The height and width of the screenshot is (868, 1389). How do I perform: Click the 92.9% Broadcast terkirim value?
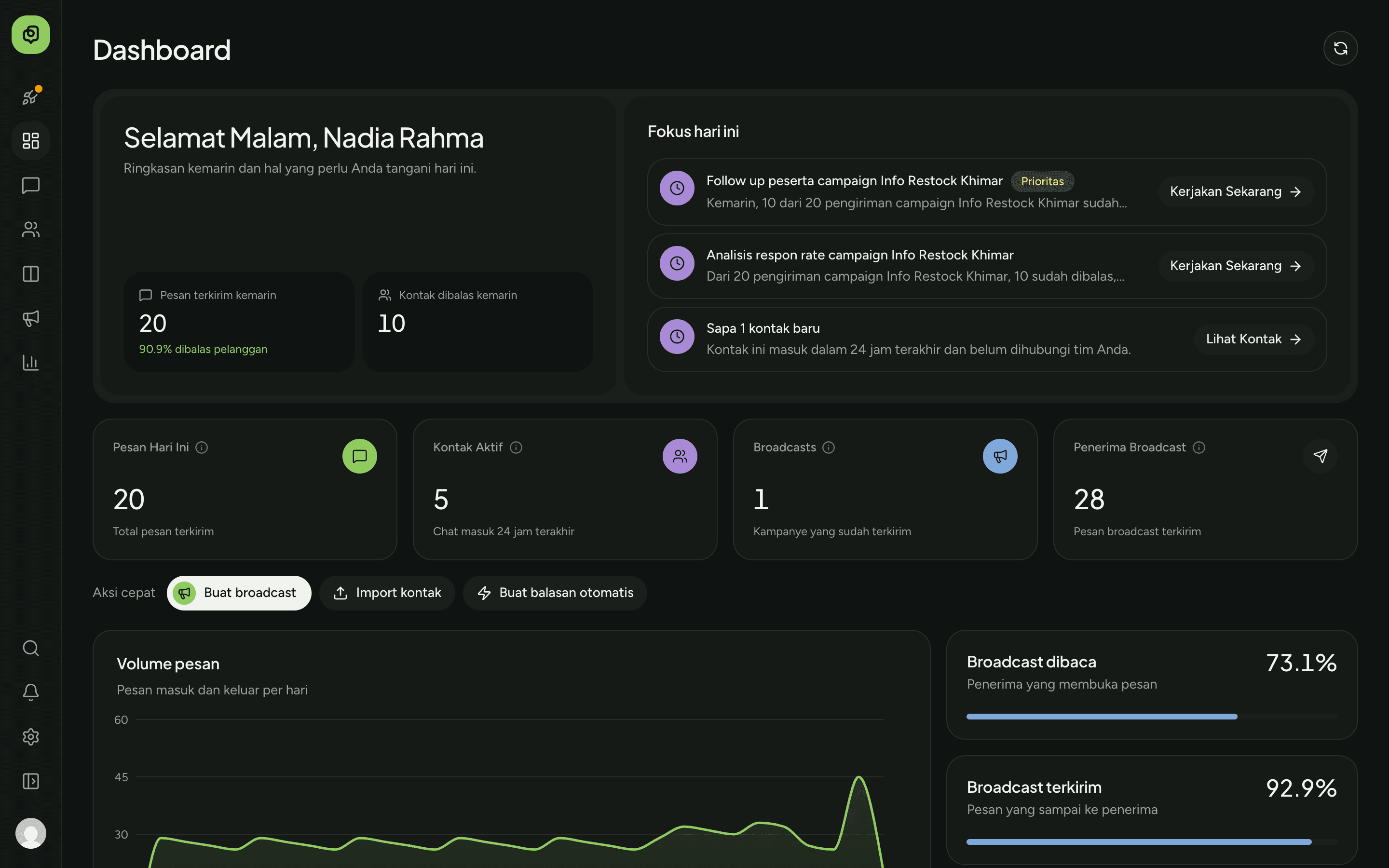[1301, 788]
